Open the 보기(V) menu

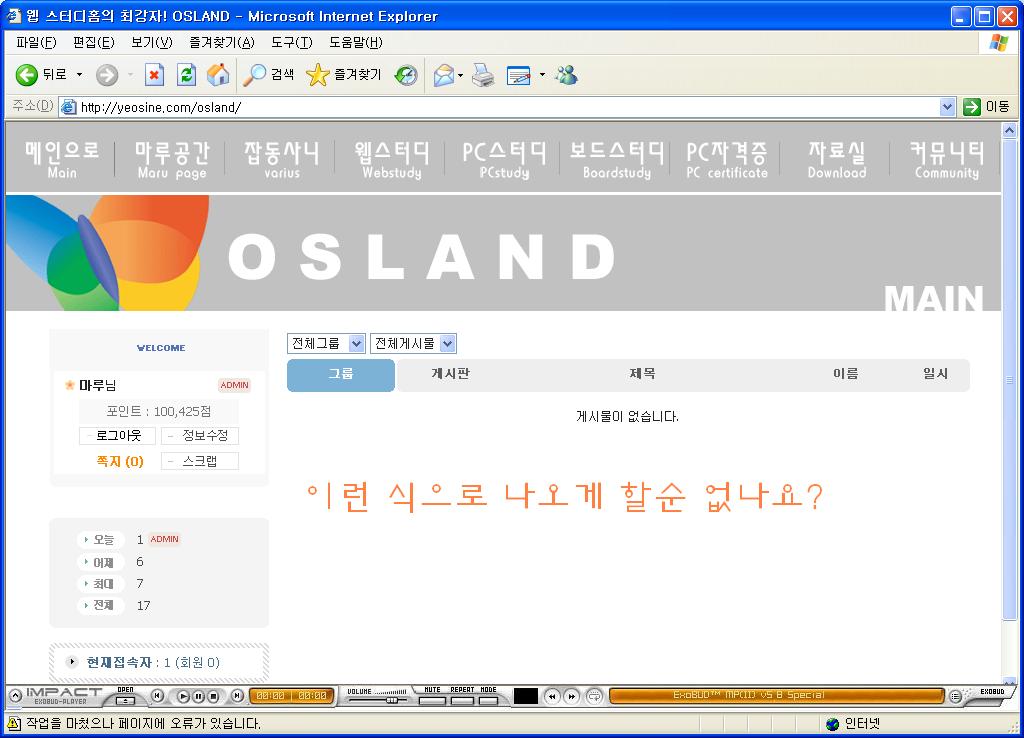(151, 42)
